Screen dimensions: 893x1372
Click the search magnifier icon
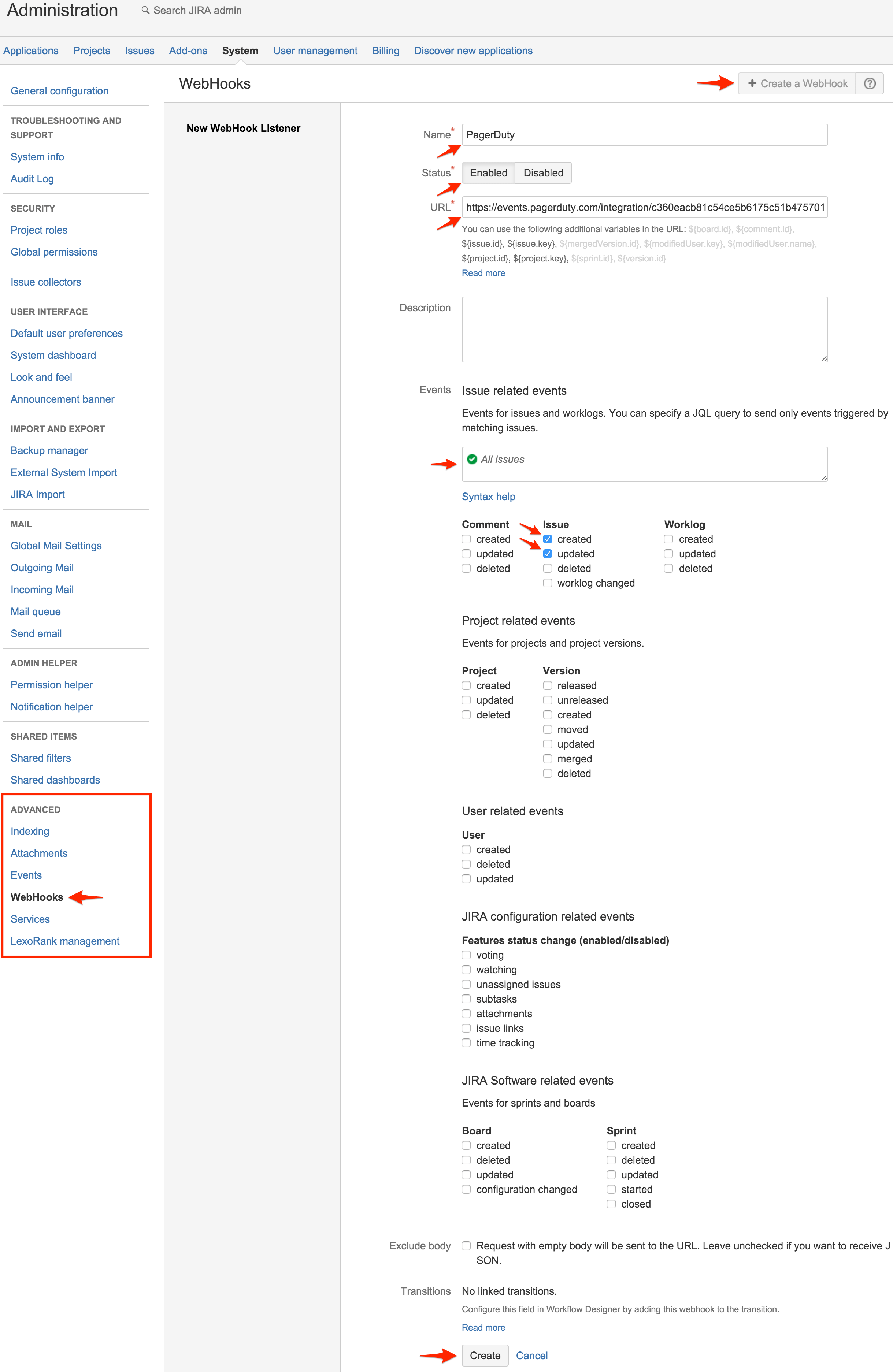coord(145,10)
